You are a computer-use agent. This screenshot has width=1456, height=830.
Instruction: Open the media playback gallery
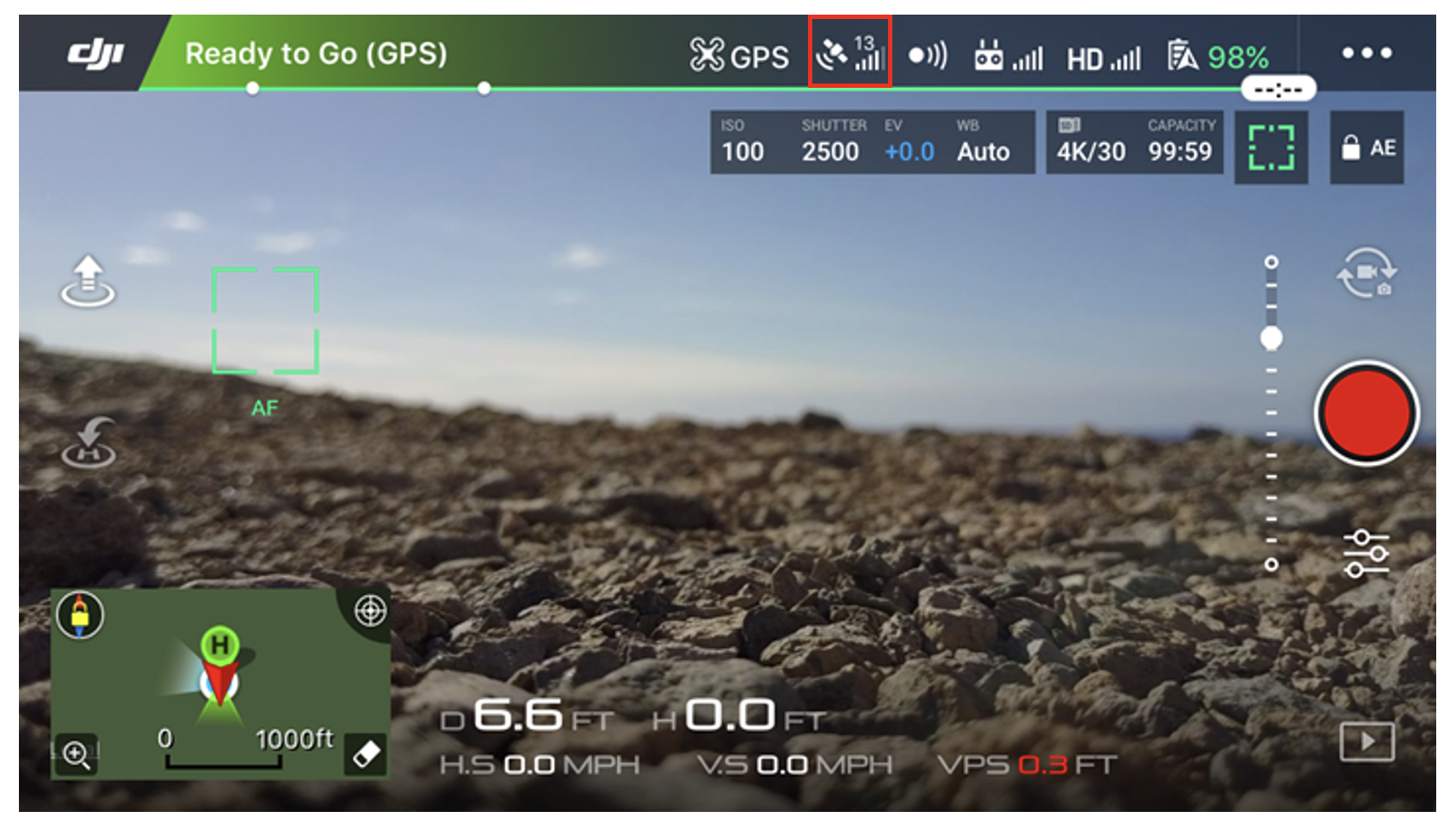coord(1367,741)
